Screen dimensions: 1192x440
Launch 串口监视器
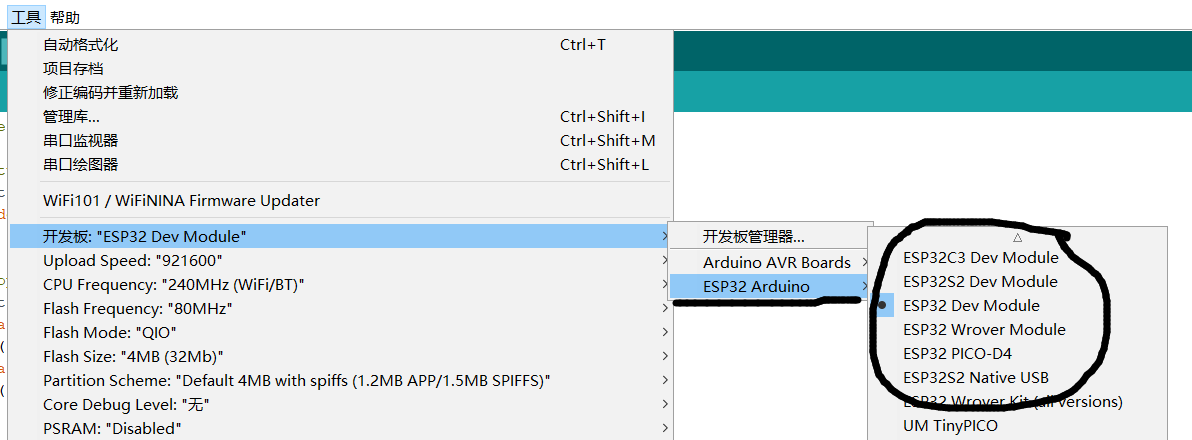[341, 141]
